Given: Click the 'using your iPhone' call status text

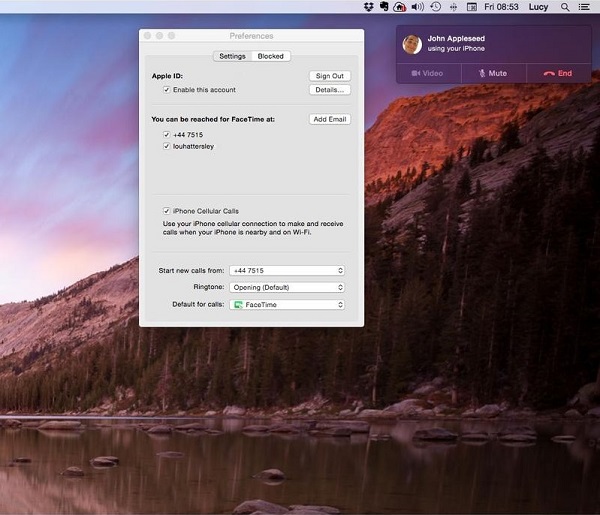Looking at the screenshot, I should (456, 49).
